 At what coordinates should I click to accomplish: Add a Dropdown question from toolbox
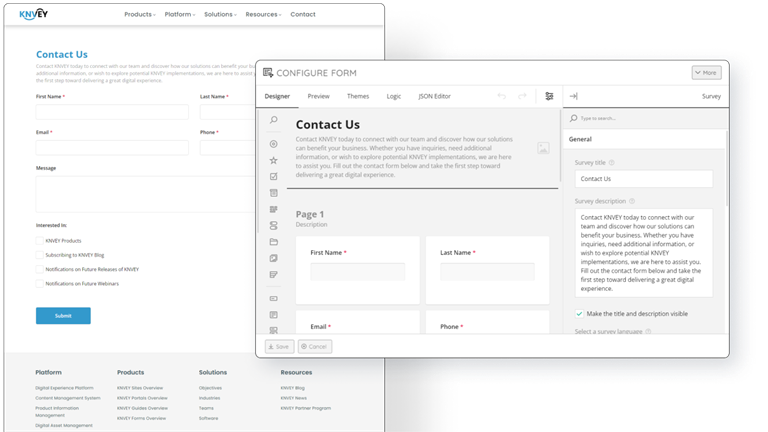(x=274, y=193)
